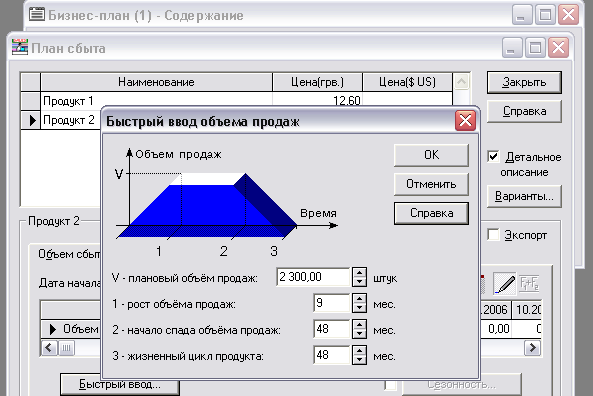Click Закрыть in the План сбыта window
Viewport: 593px width, 396px height.
(x=524, y=82)
